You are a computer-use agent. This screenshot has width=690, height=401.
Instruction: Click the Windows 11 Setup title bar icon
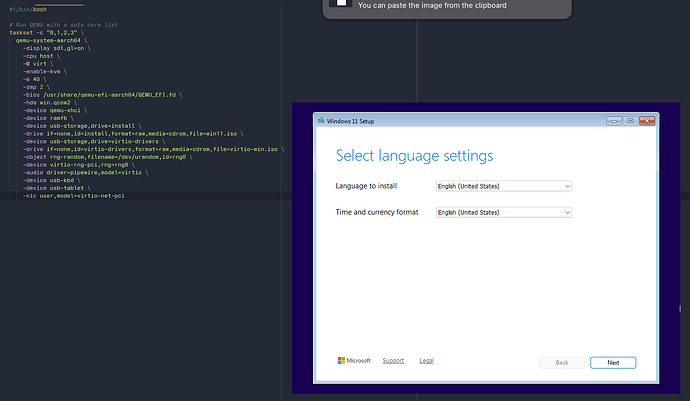point(321,121)
